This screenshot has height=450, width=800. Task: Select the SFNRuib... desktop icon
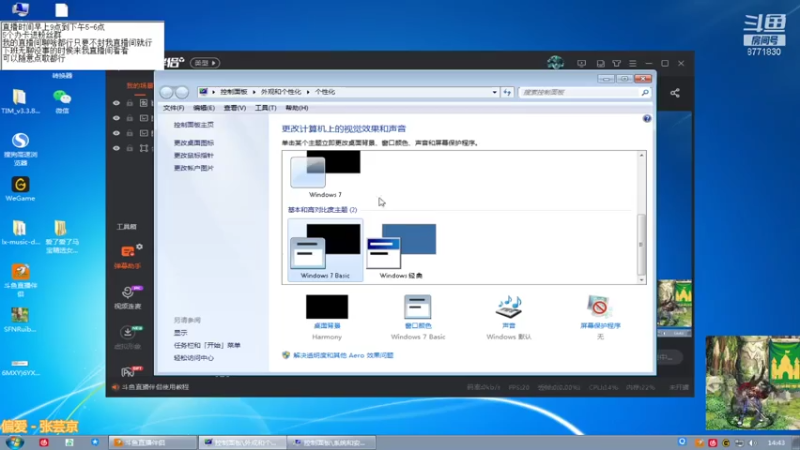click(x=20, y=320)
